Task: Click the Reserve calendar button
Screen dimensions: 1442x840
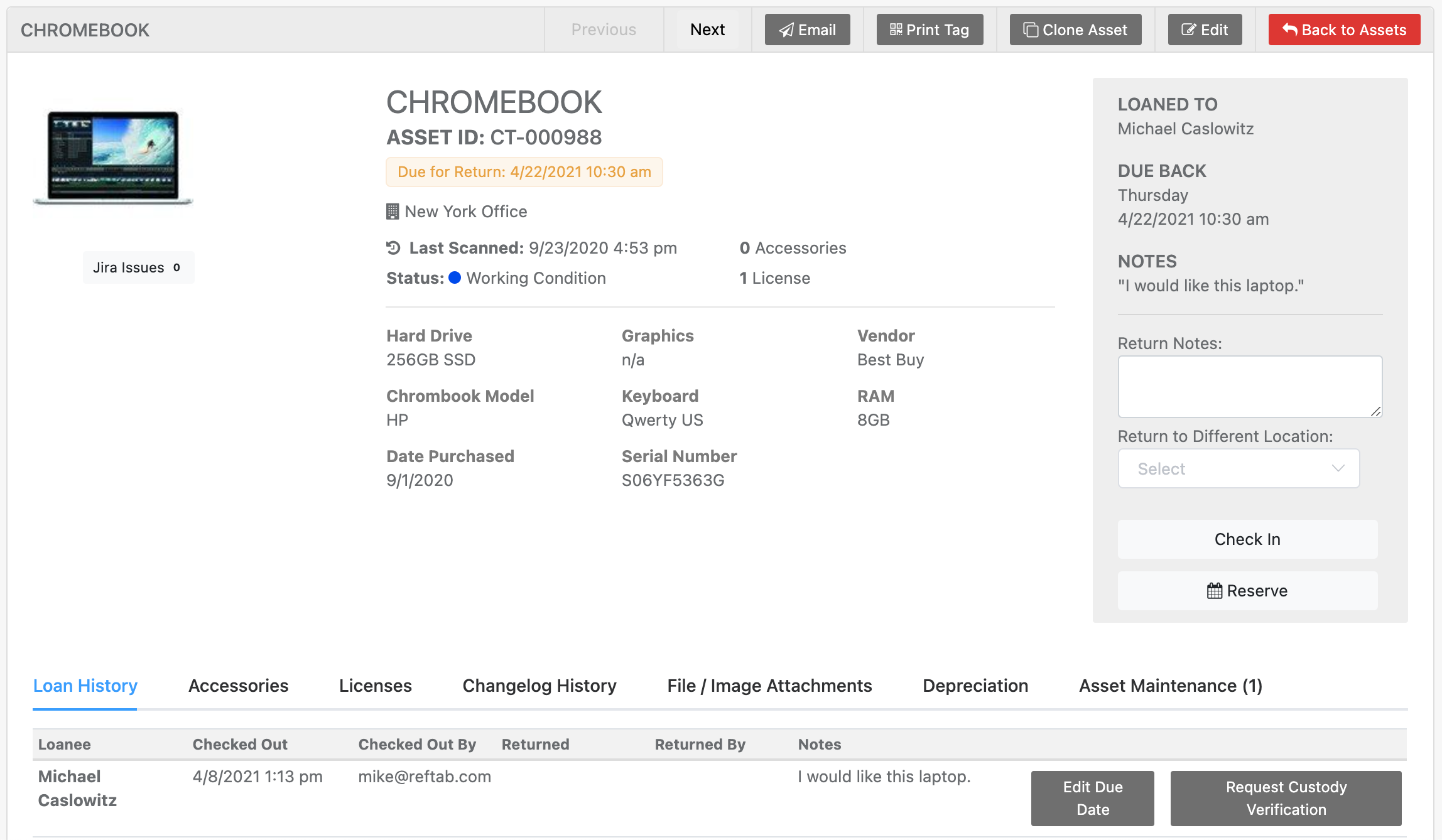Action: (x=1247, y=591)
